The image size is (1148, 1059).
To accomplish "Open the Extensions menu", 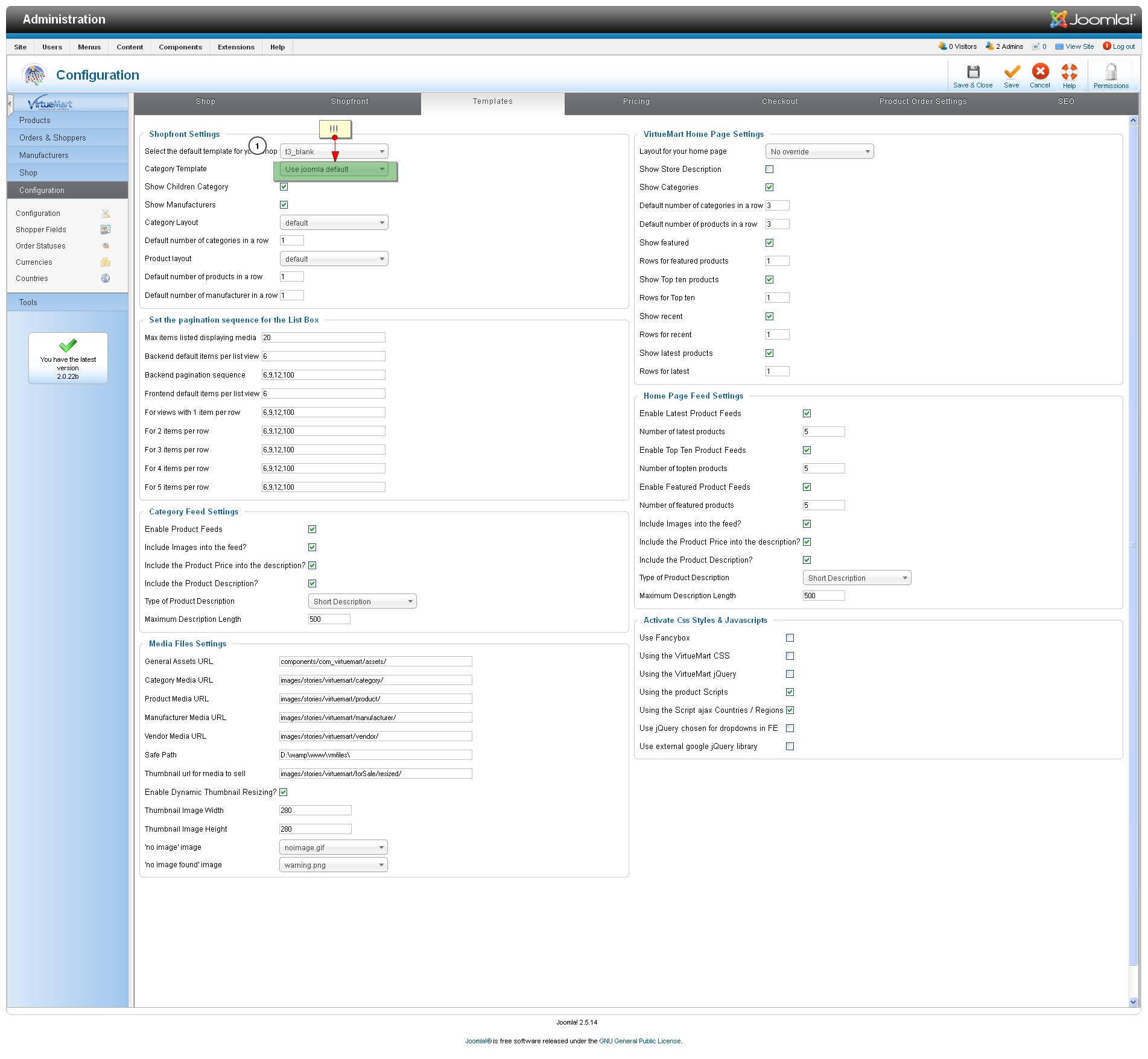I will pos(236,47).
